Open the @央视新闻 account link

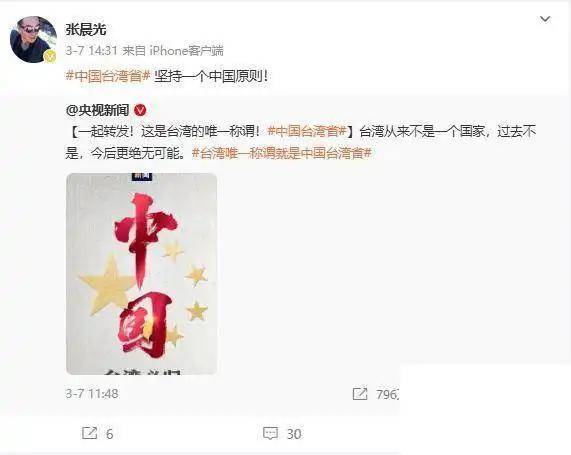coord(98,110)
